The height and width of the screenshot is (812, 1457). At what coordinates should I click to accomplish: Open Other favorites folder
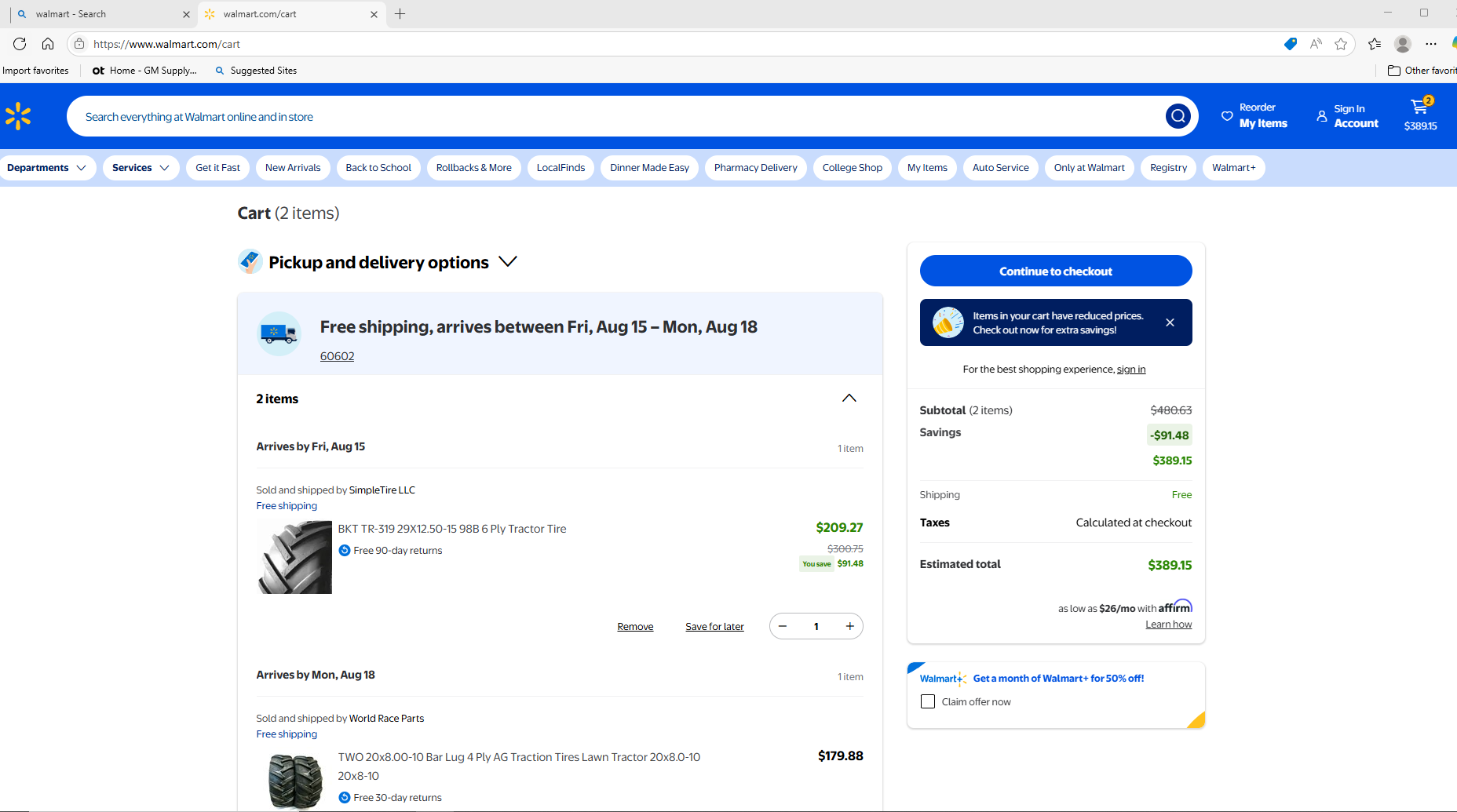click(1422, 71)
